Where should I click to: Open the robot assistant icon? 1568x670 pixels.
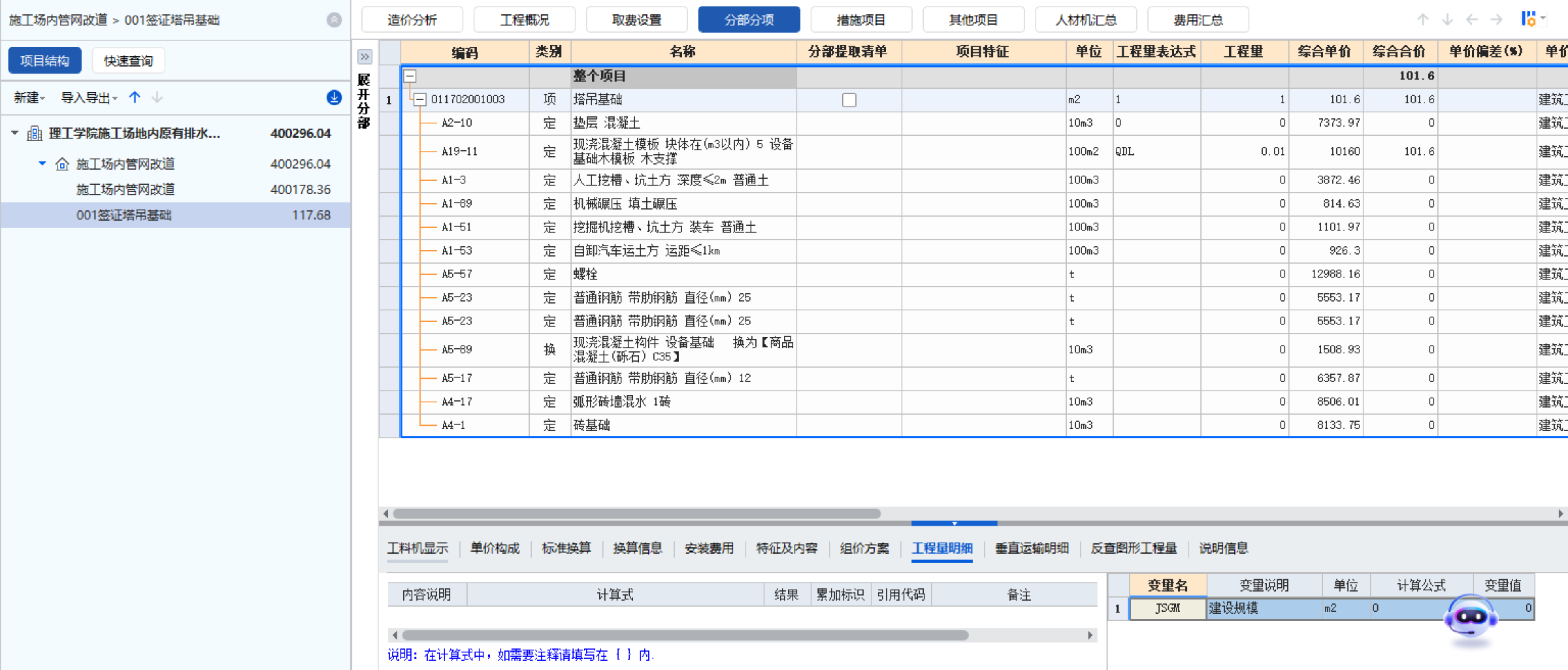coord(1470,618)
